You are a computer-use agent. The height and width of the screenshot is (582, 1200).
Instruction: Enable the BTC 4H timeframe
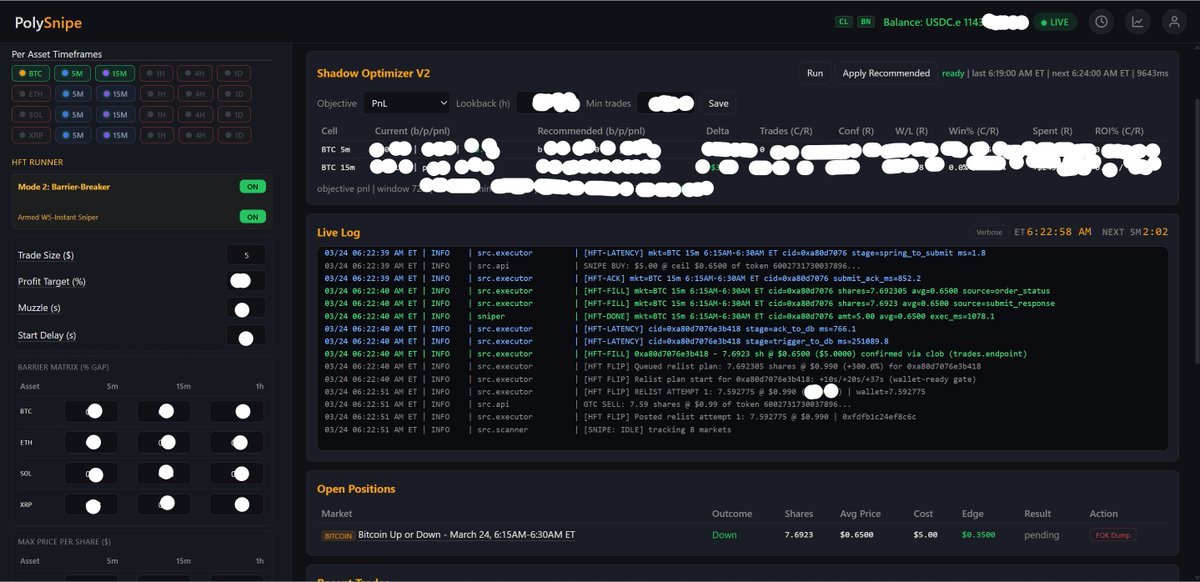(194, 73)
